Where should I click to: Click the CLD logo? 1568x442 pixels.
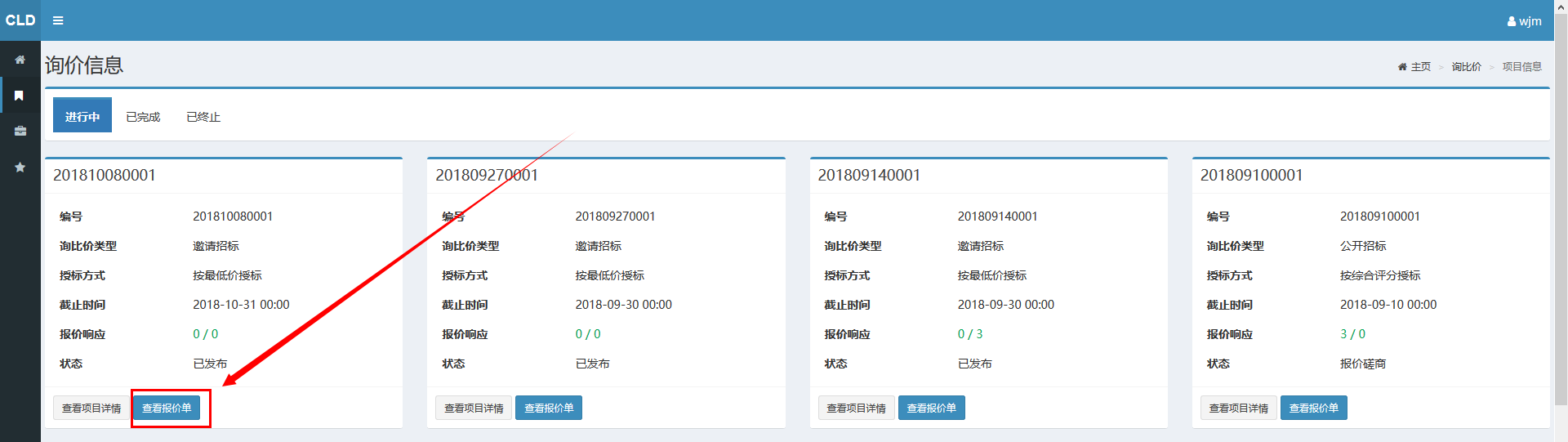(20, 20)
